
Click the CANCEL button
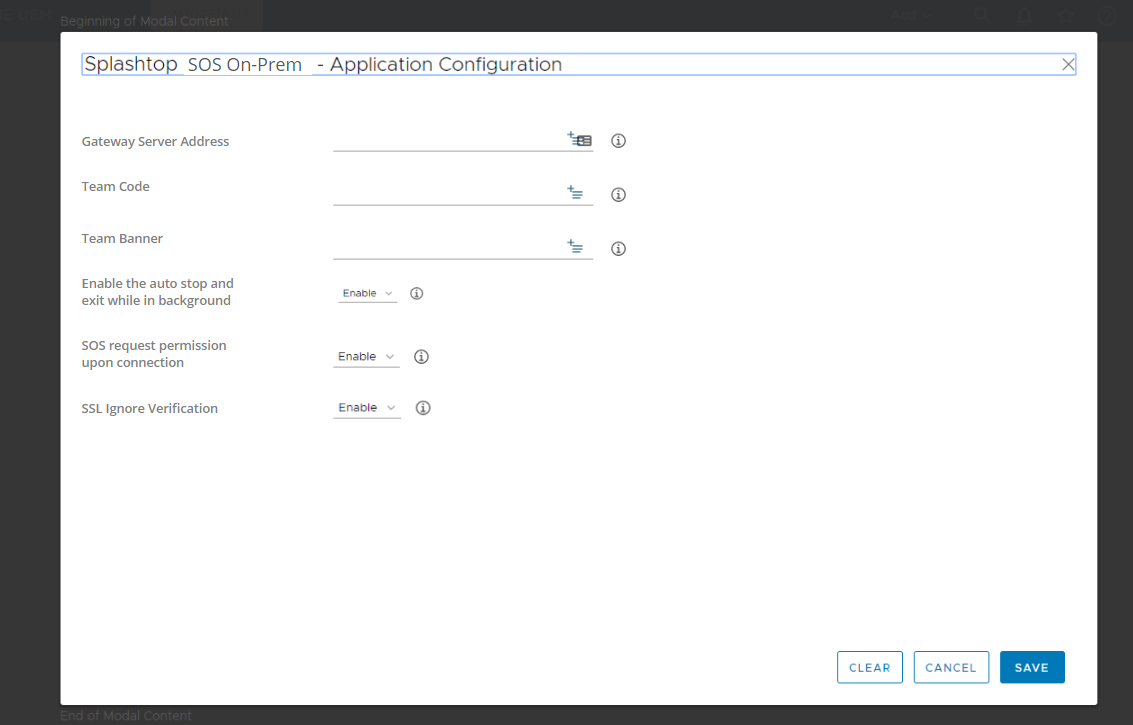point(951,667)
